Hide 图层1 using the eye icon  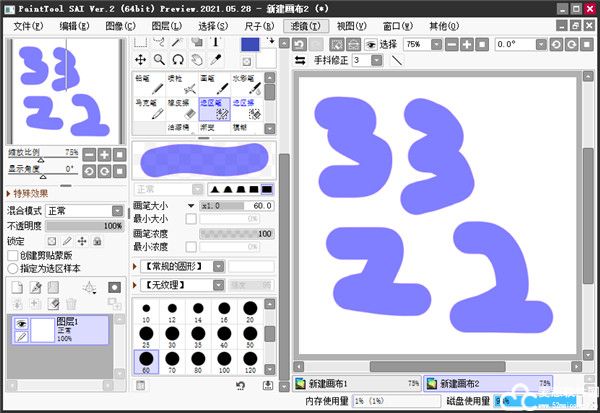click(19, 323)
